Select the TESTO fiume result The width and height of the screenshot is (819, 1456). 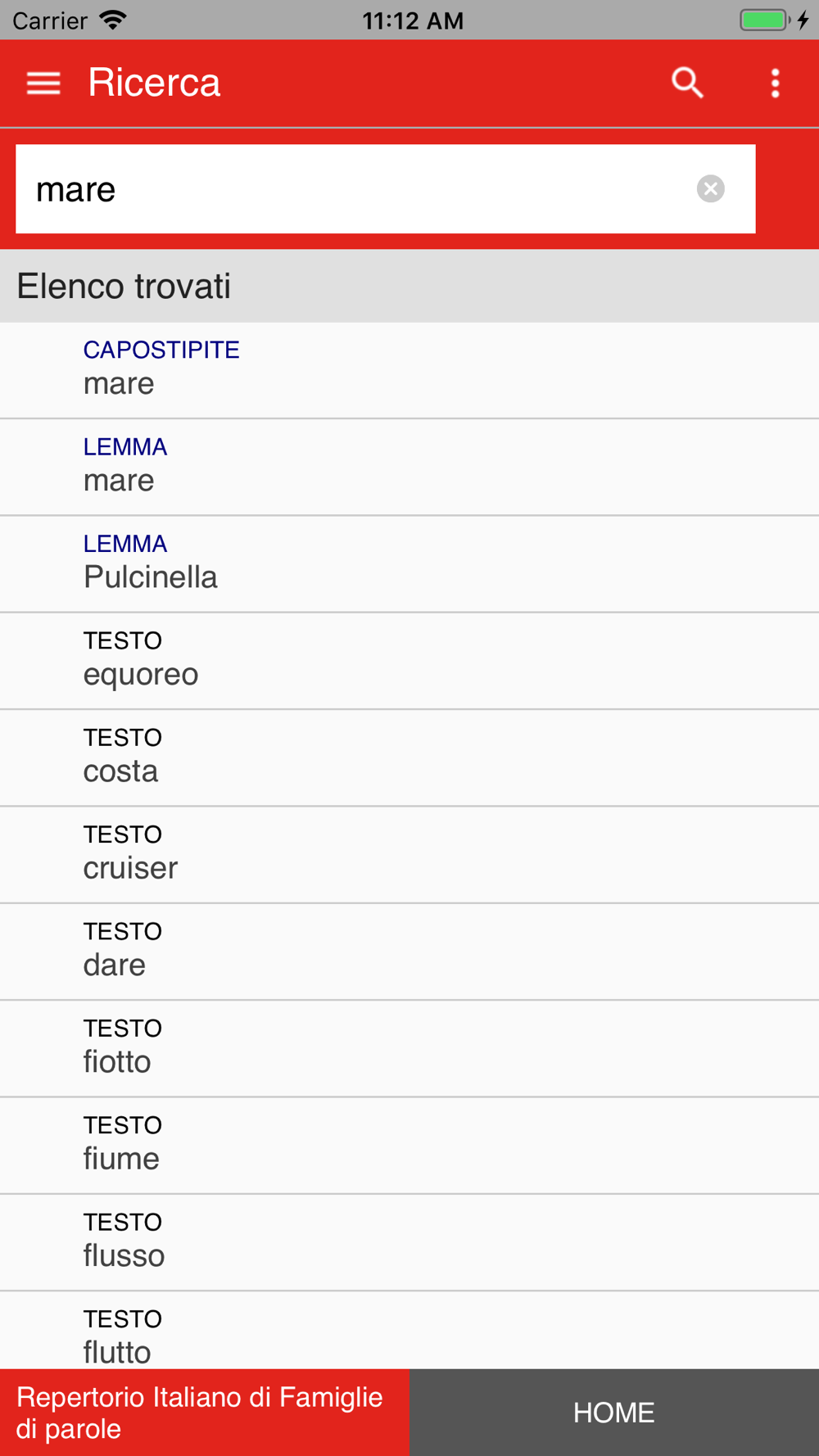tap(409, 1145)
